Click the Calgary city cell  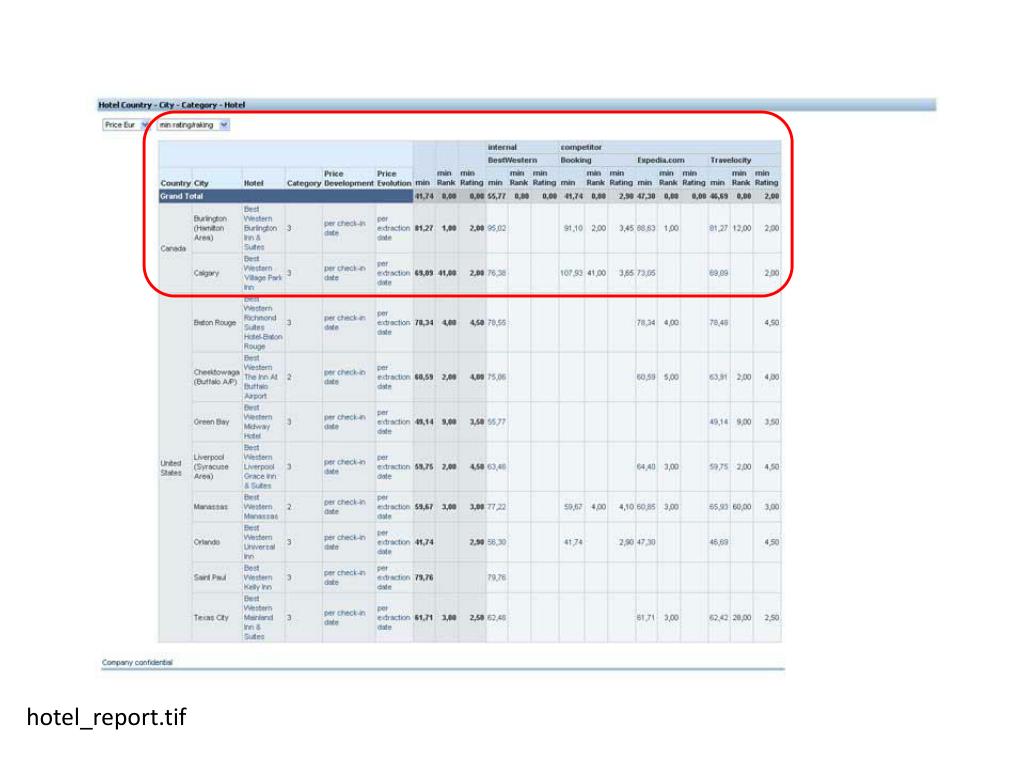pos(206,273)
